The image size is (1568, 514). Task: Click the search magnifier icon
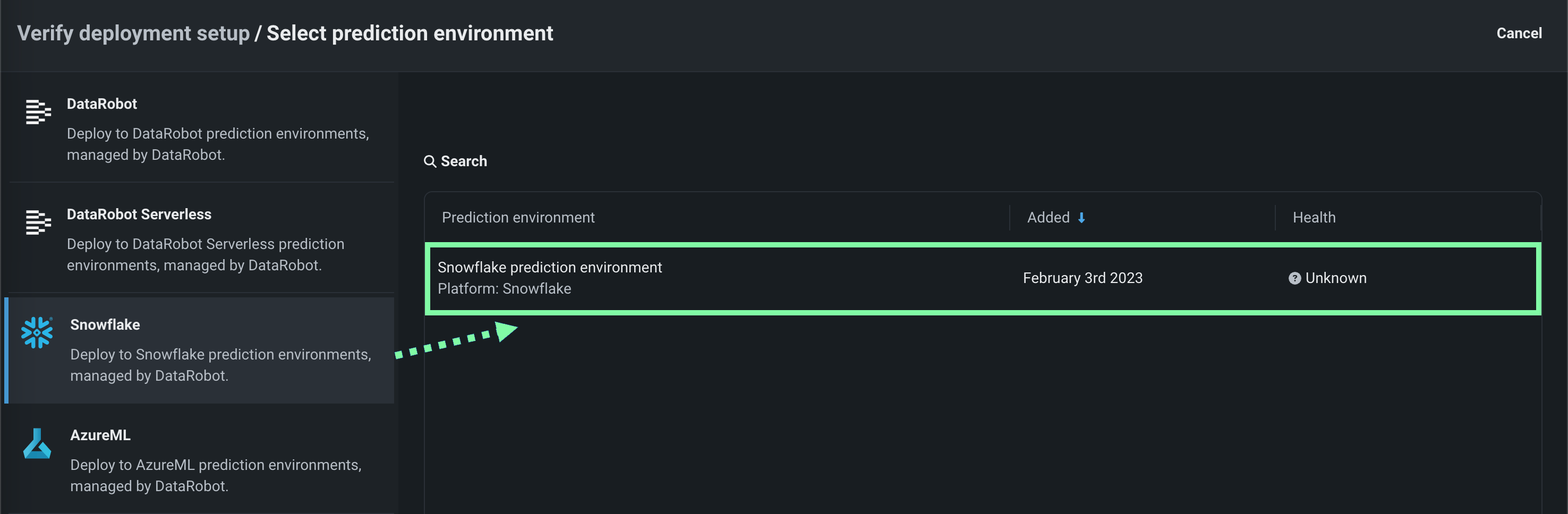click(x=430, y=161)
